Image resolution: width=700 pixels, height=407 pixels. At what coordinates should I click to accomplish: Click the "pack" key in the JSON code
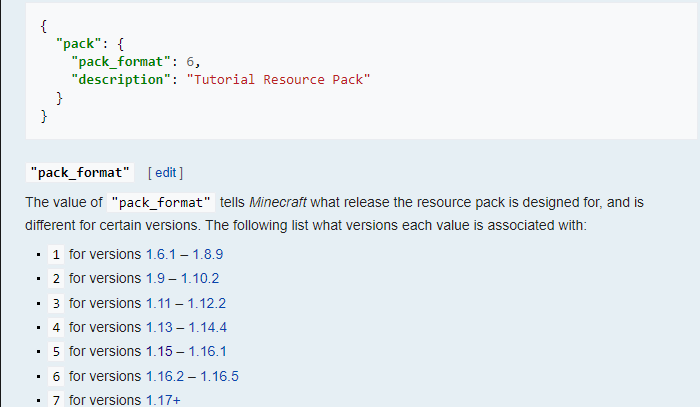click(x=77, y=43)
